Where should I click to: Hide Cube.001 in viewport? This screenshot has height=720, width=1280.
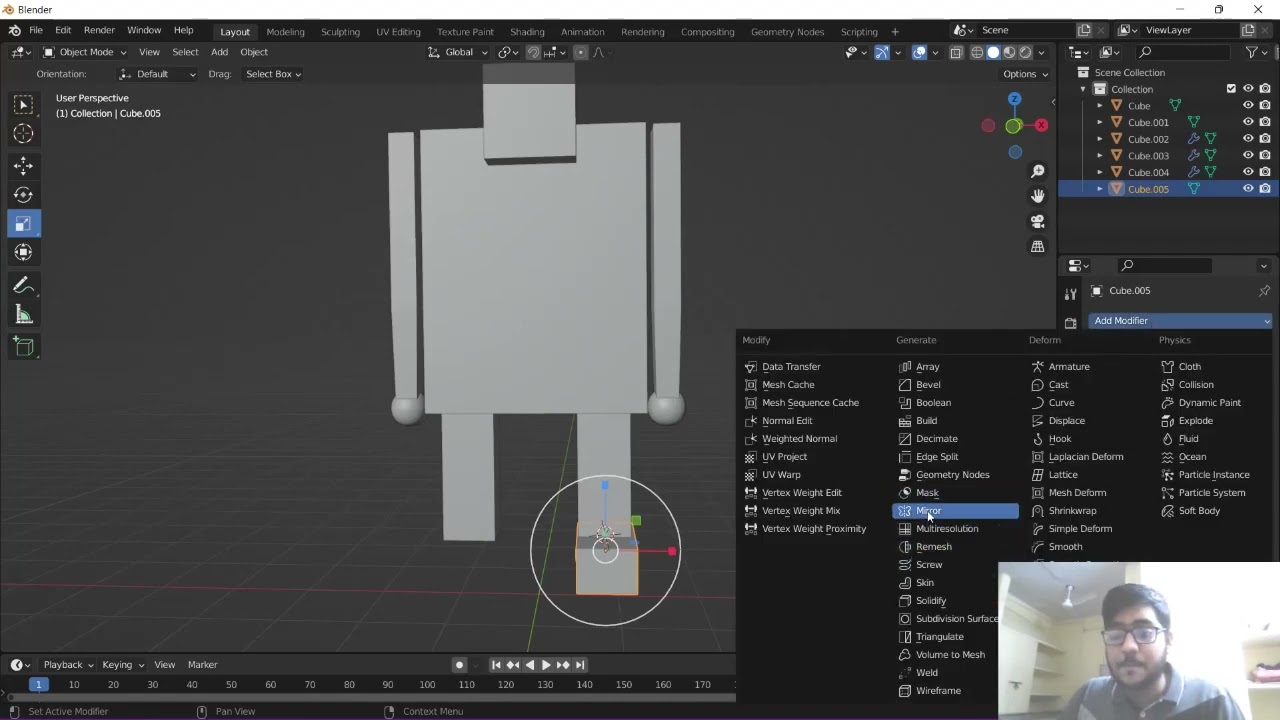(1248, 123)
